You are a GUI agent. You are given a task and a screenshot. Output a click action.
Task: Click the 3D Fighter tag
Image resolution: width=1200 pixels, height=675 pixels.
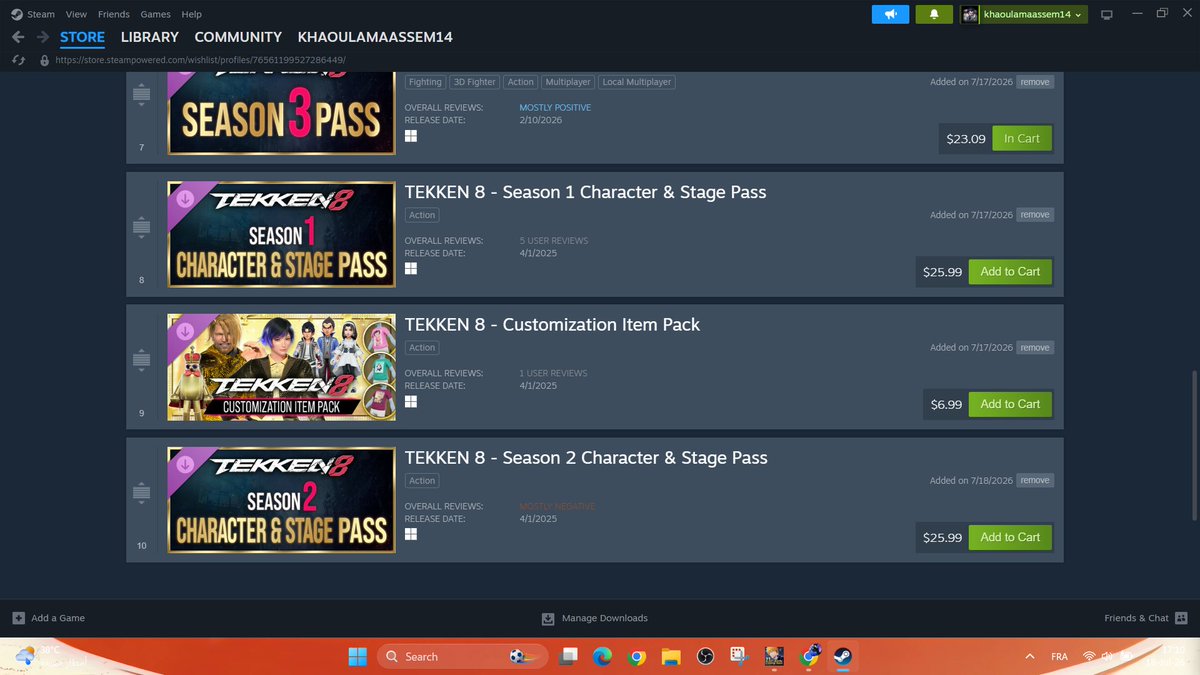(473, 82)
